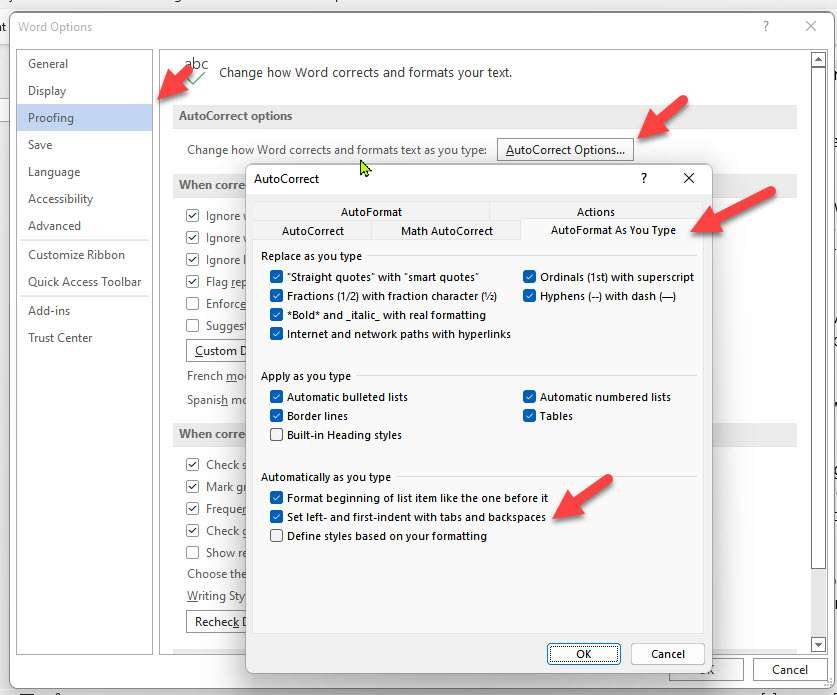Viewport: 837px width, 695px height.
Task: Toggle Mark grammar checkbox in Word Options
Action: coord(192,486)
